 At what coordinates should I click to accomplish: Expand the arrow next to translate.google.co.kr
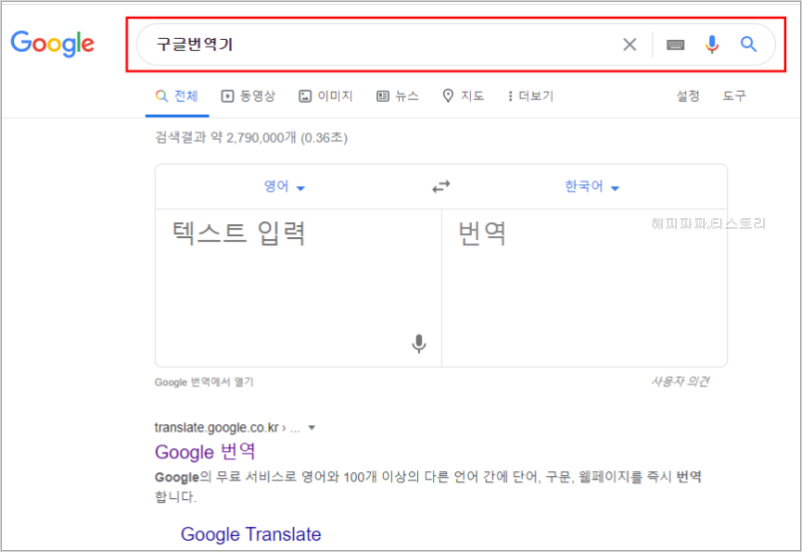tap(311, 428)
